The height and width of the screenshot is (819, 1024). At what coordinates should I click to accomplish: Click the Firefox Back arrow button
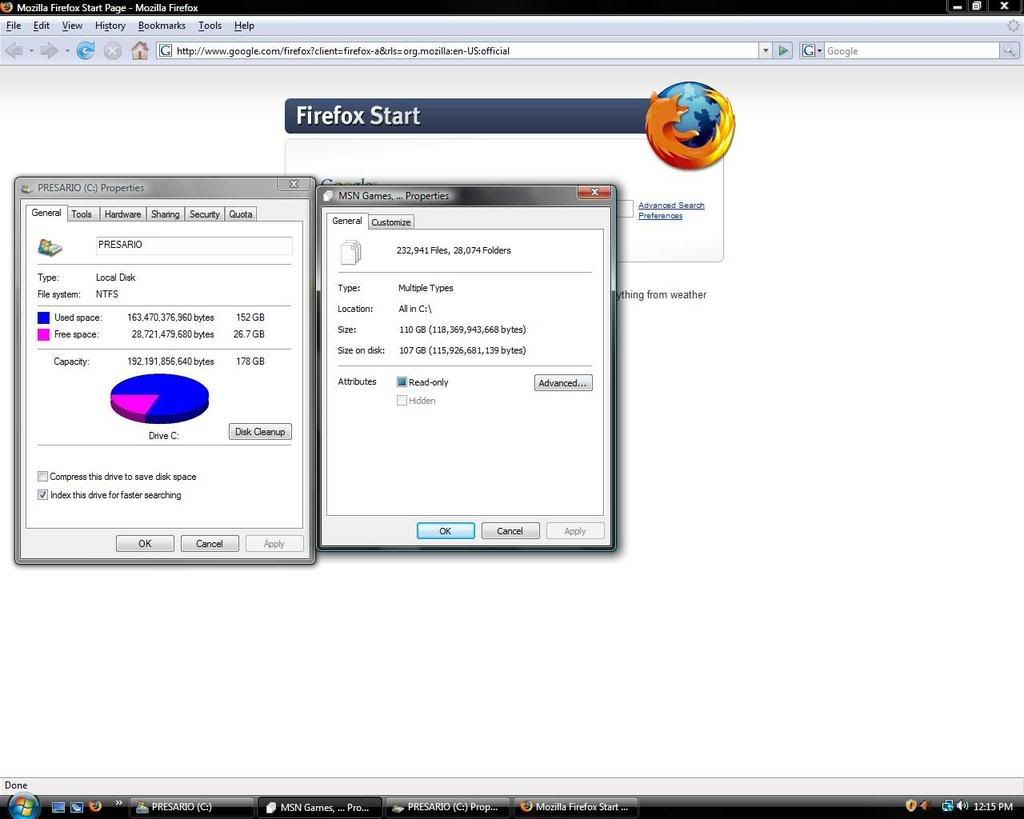pyautogui.click(x=14, y=50)
